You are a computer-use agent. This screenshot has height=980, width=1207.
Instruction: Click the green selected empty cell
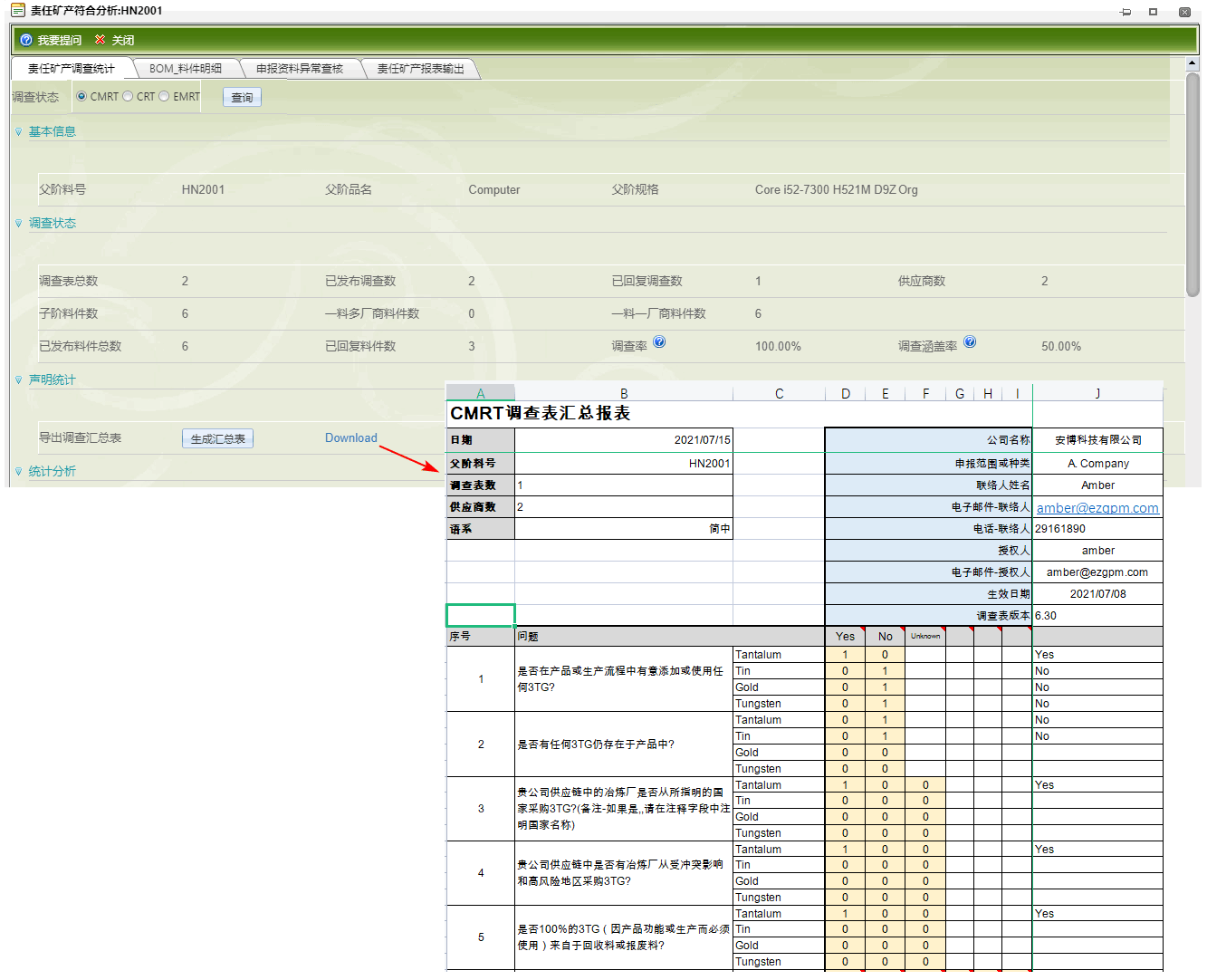pos(481,615)
